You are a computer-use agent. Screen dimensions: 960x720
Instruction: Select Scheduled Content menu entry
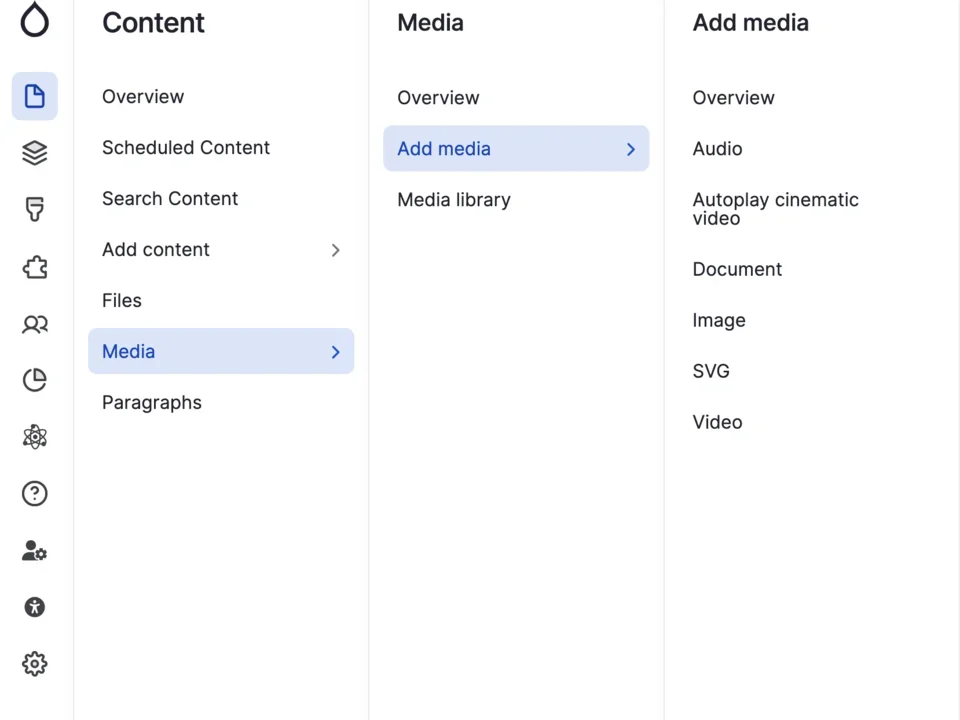click(x=186, y=147)
